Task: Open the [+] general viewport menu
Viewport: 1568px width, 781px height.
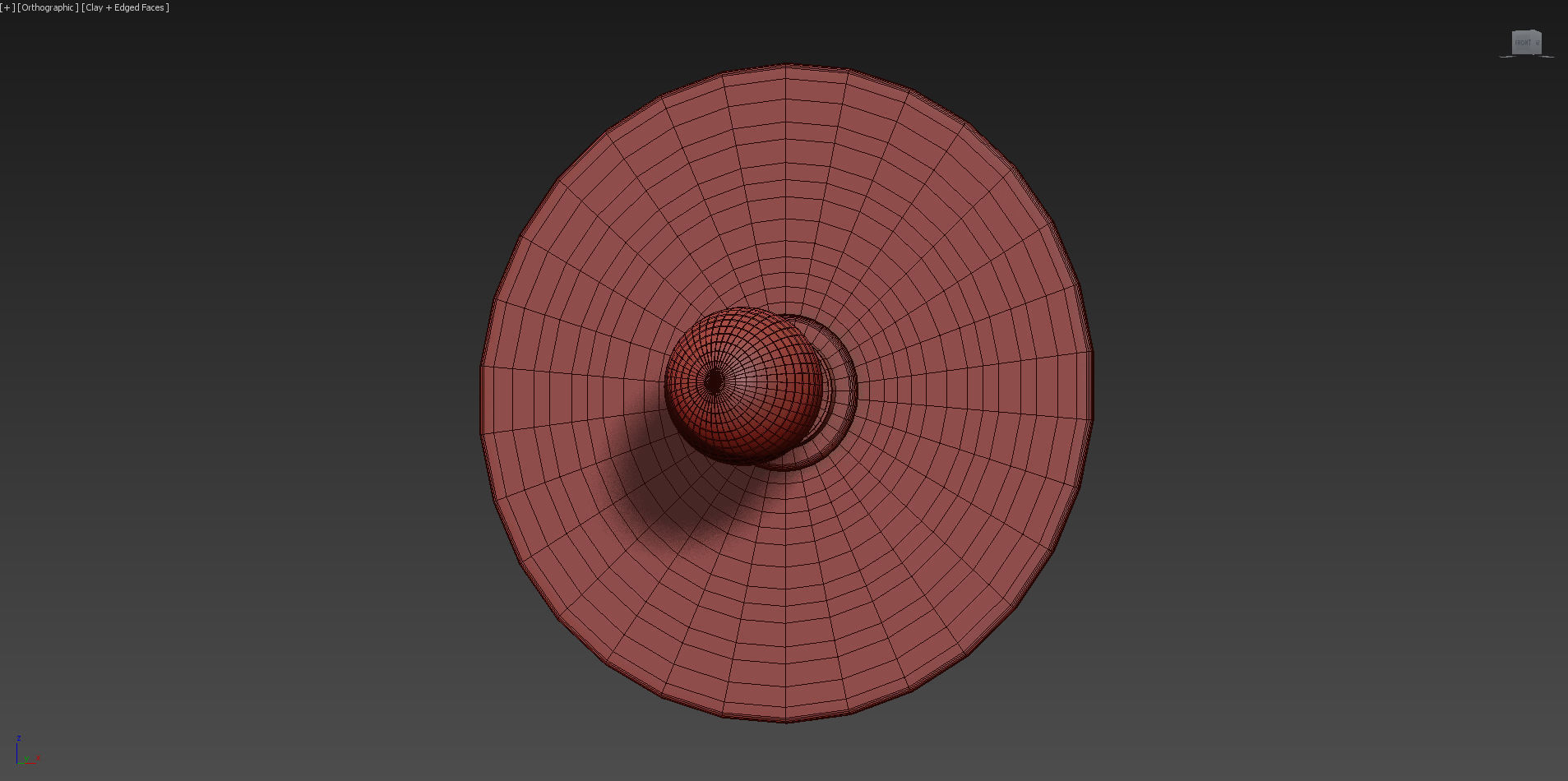Action: coord(7,7)
